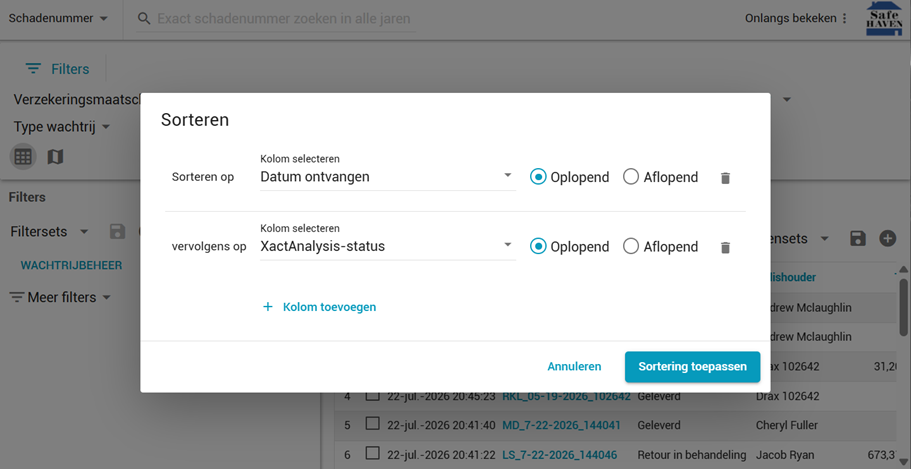Delete the XactAnalysis-status sort row
911x469 pixels.
[x=725, y=248]
